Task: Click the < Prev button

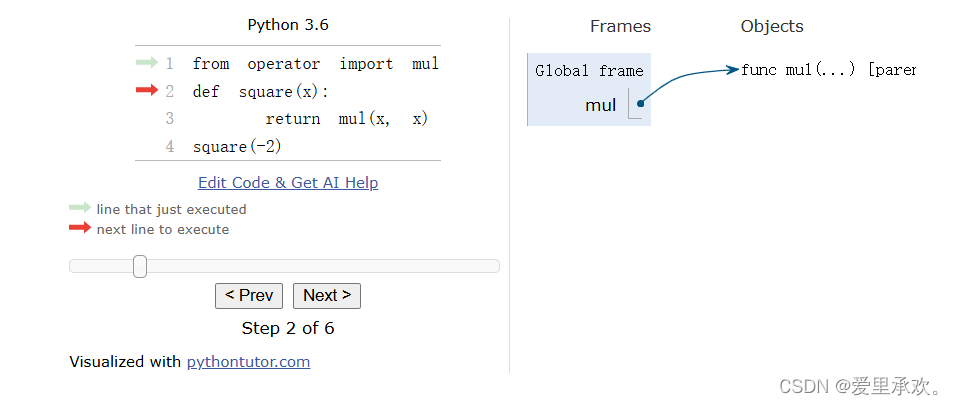Action: click(x=249, y=296)
